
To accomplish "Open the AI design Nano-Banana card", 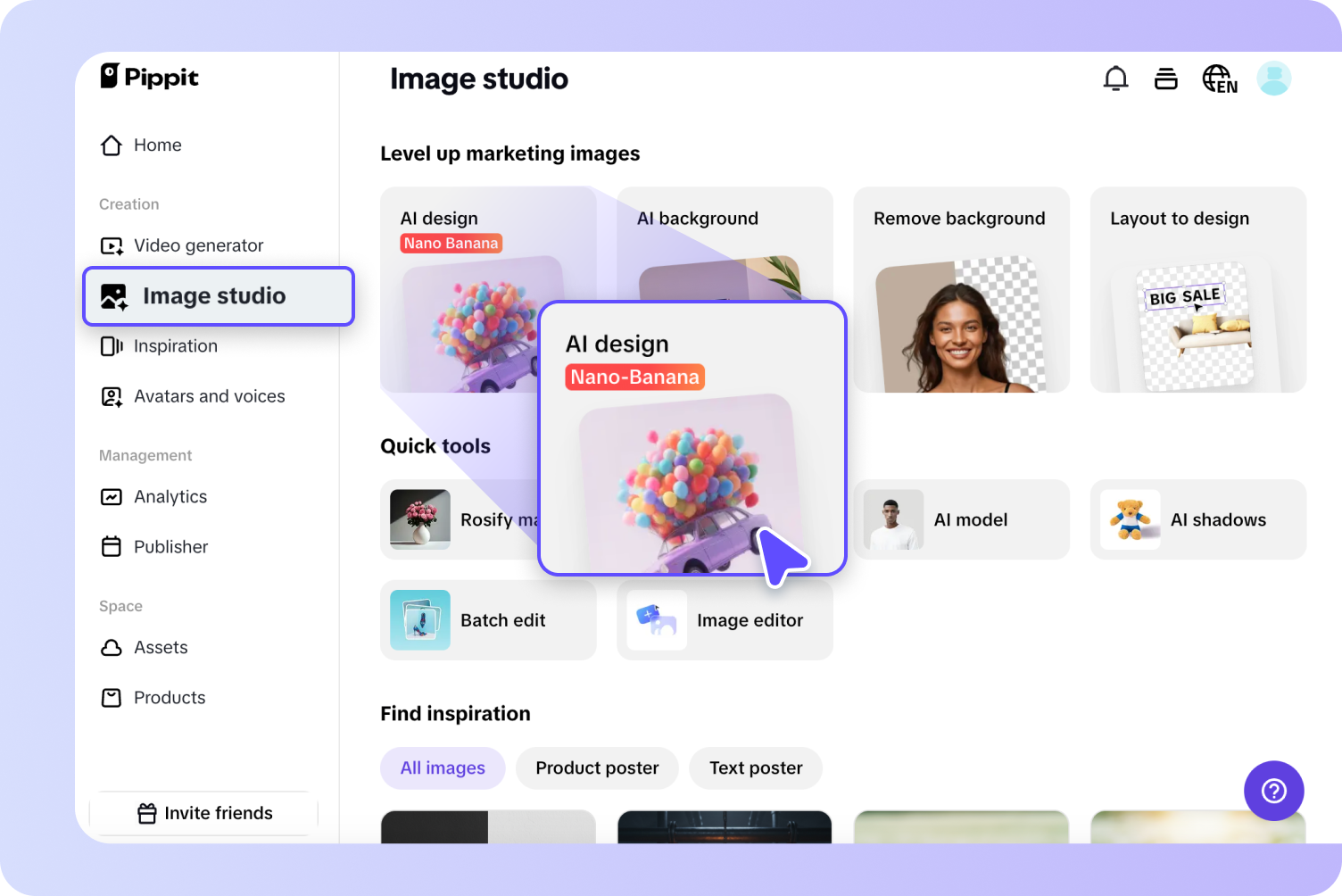I will (x=692, y=437).
